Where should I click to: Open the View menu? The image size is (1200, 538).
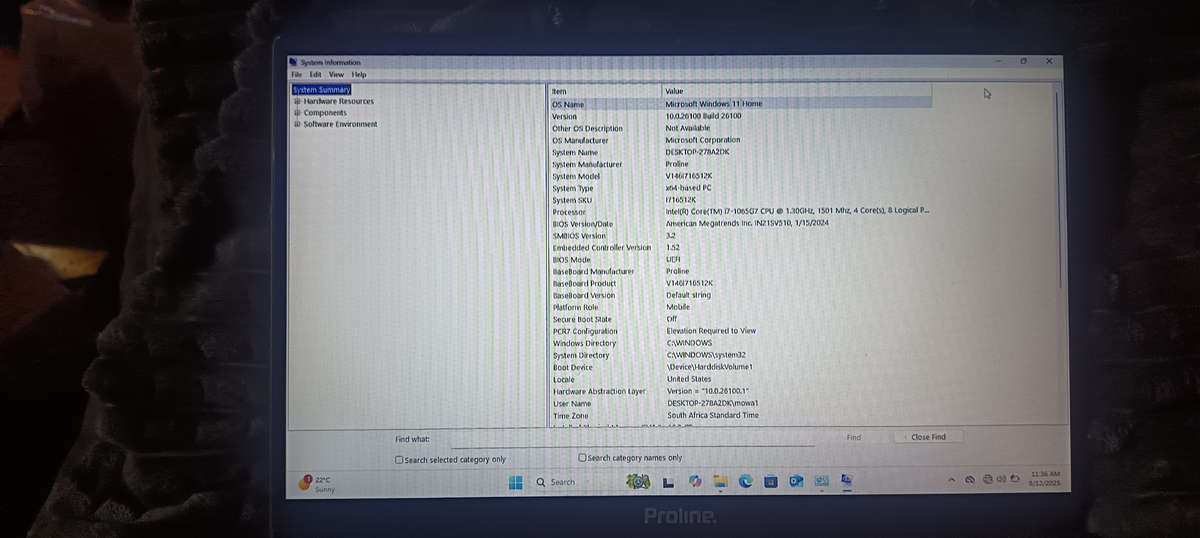pos(336,74)
